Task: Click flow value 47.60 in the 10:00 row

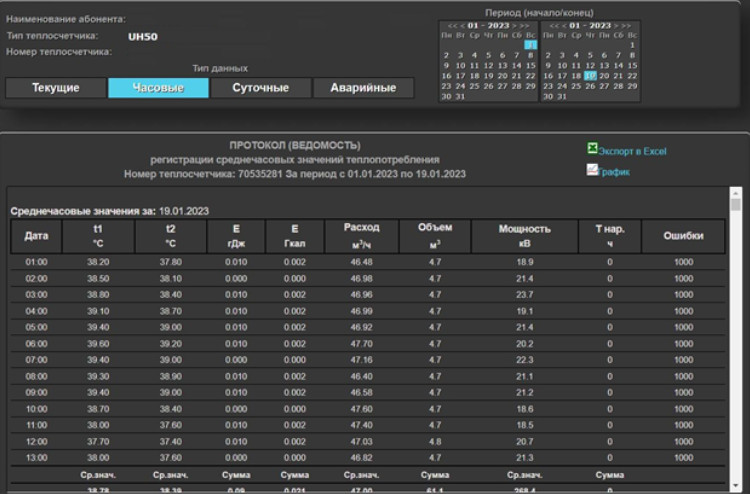Action: click(x=362, y=409)
